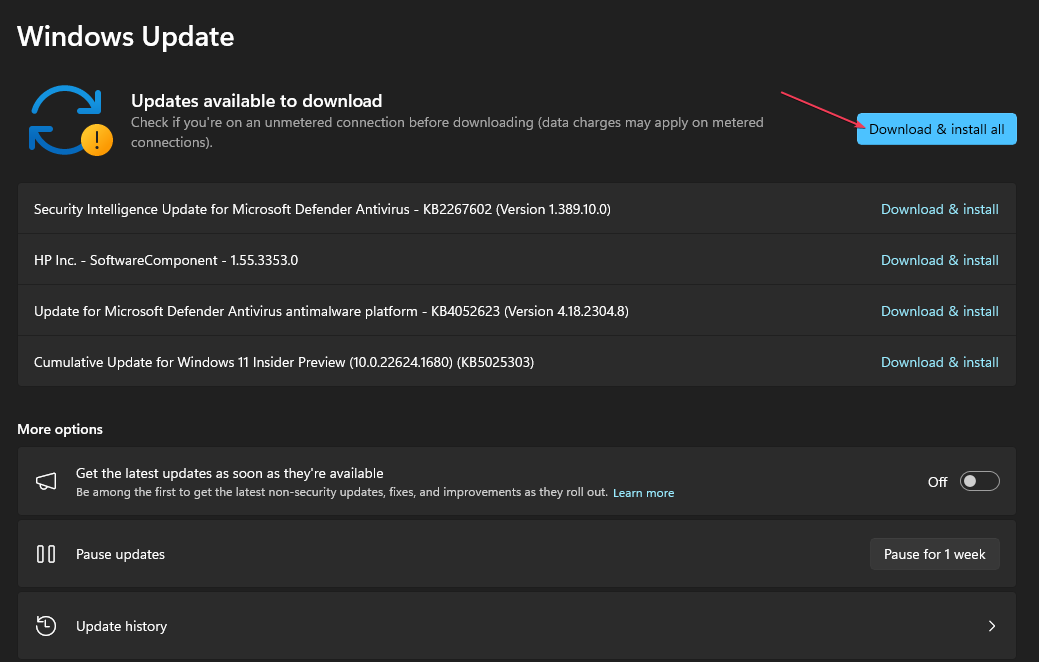The image size is (1039, 662).
Task: Click the Pause for 1 week button
Action: tap(934, 554)
